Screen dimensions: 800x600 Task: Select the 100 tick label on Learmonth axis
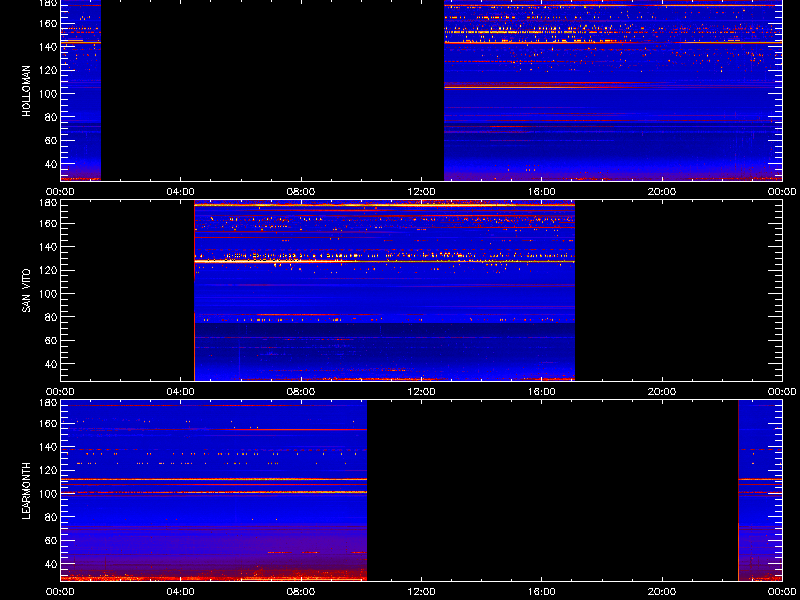pos(49,494)
